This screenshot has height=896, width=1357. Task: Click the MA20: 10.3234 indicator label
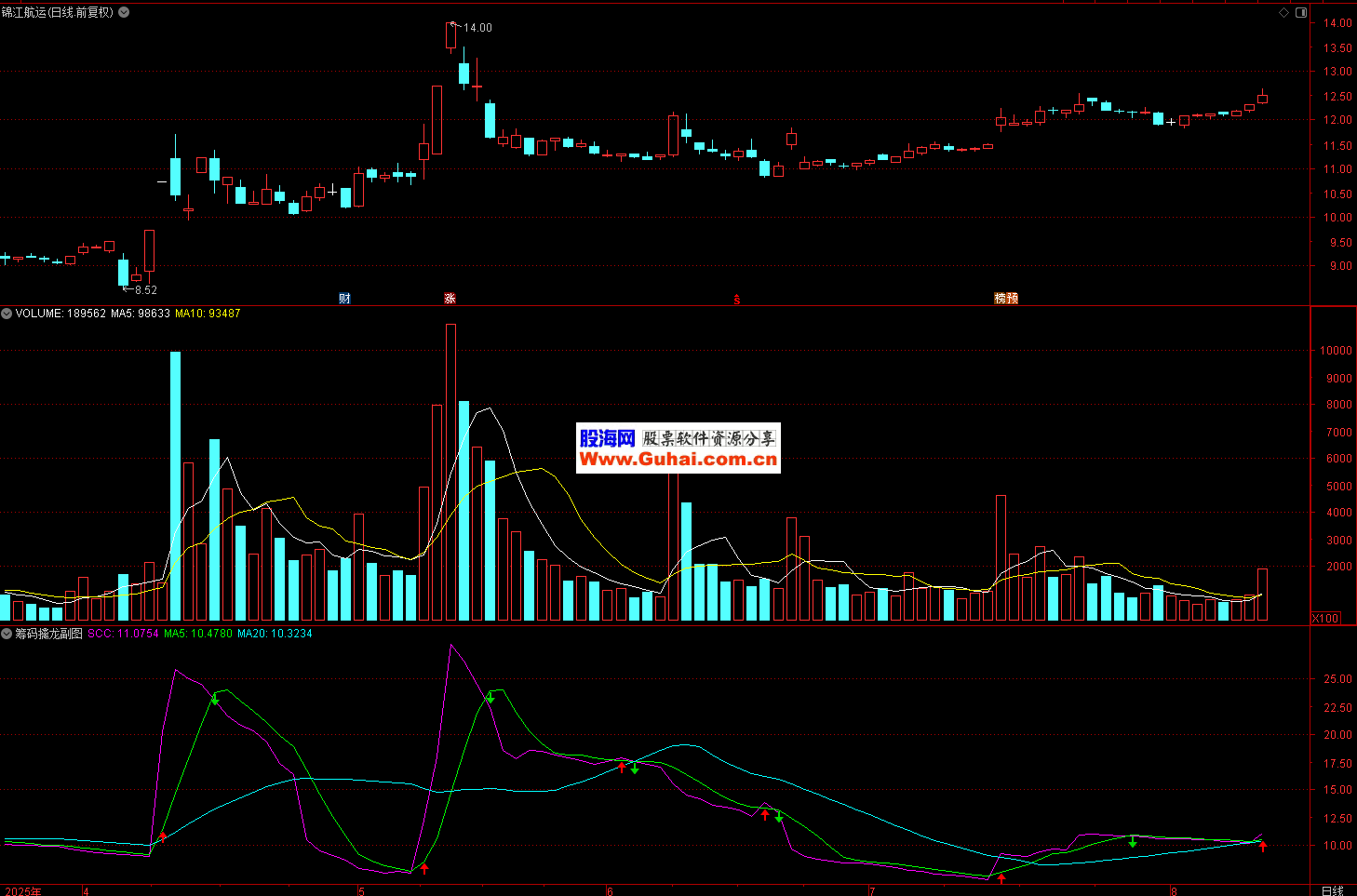(275, 634)
